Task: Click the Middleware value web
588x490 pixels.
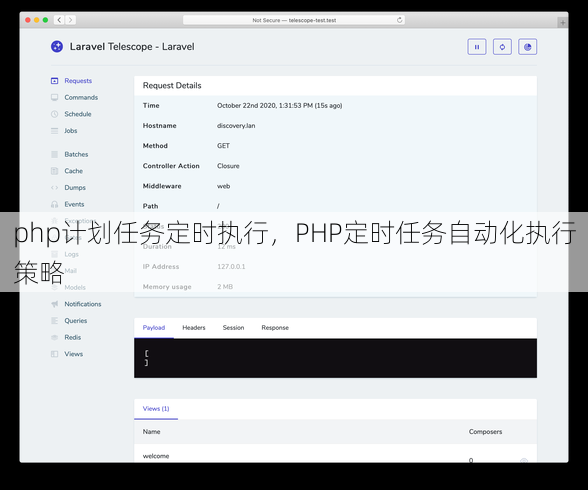Action: pos(224,186)
